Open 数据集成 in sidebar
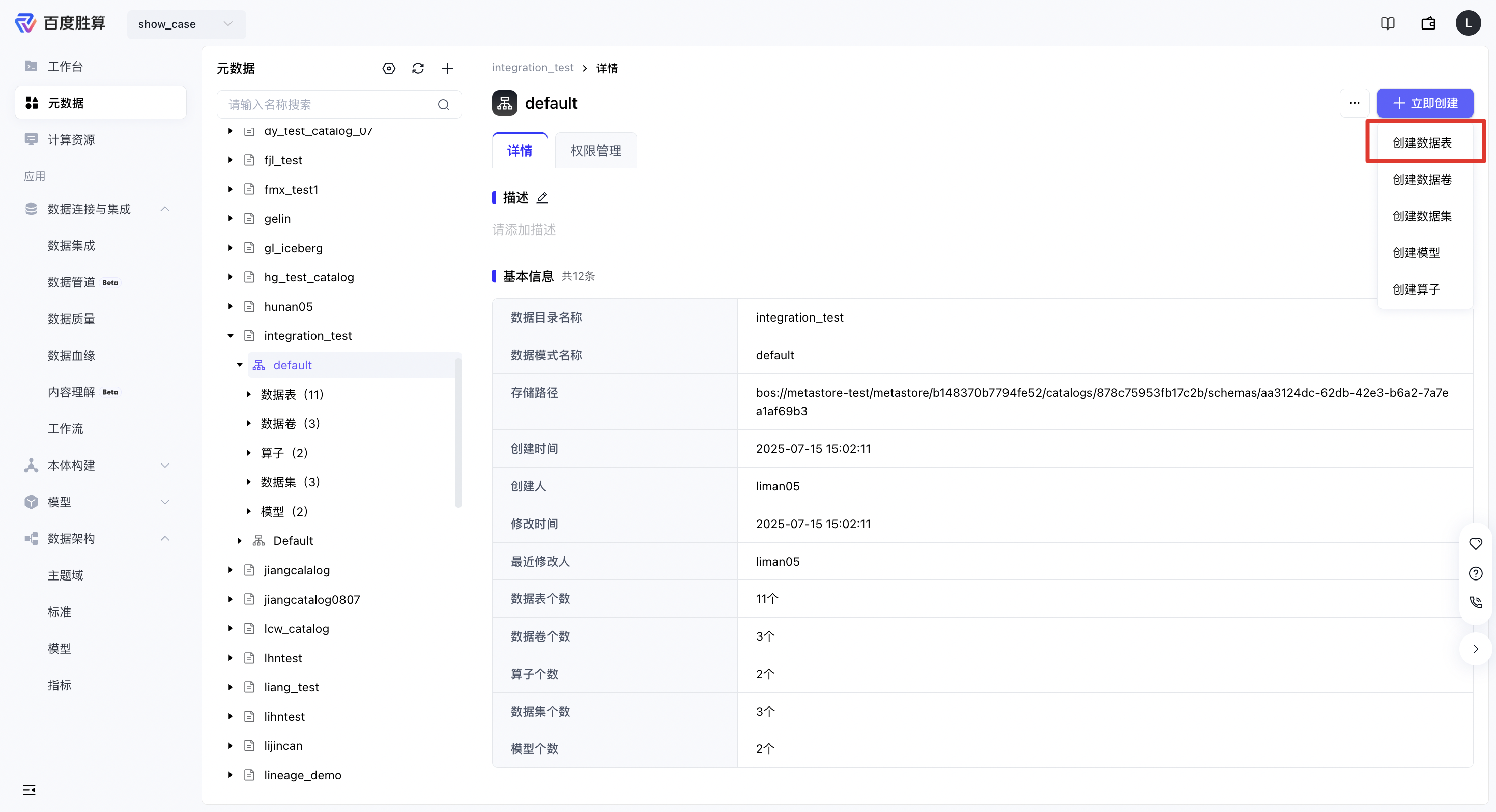The width and height of the screenshot is (1496, 812). pyautogui.click(x=71, y=246)
